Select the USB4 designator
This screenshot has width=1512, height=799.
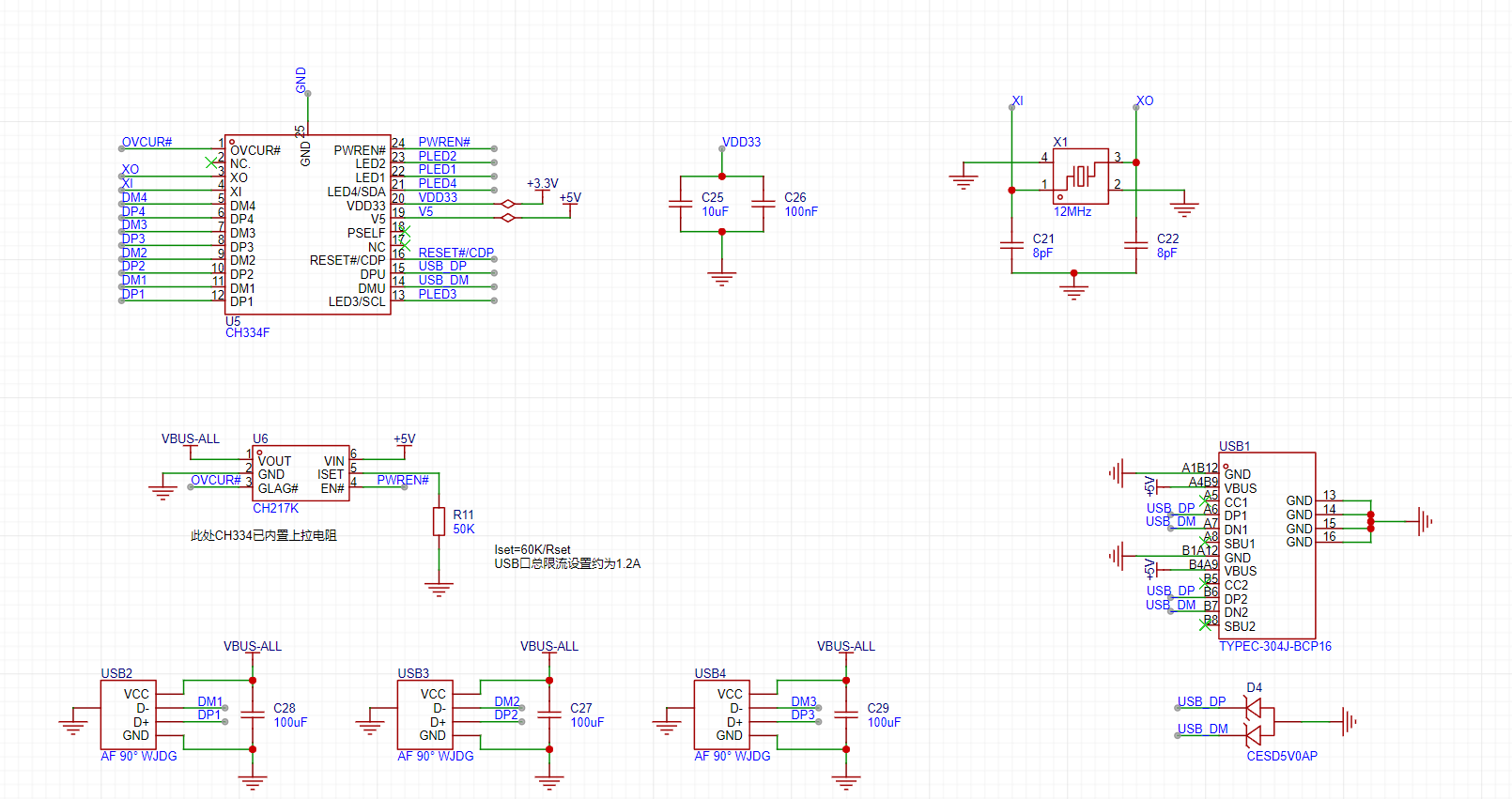(710, 673)
